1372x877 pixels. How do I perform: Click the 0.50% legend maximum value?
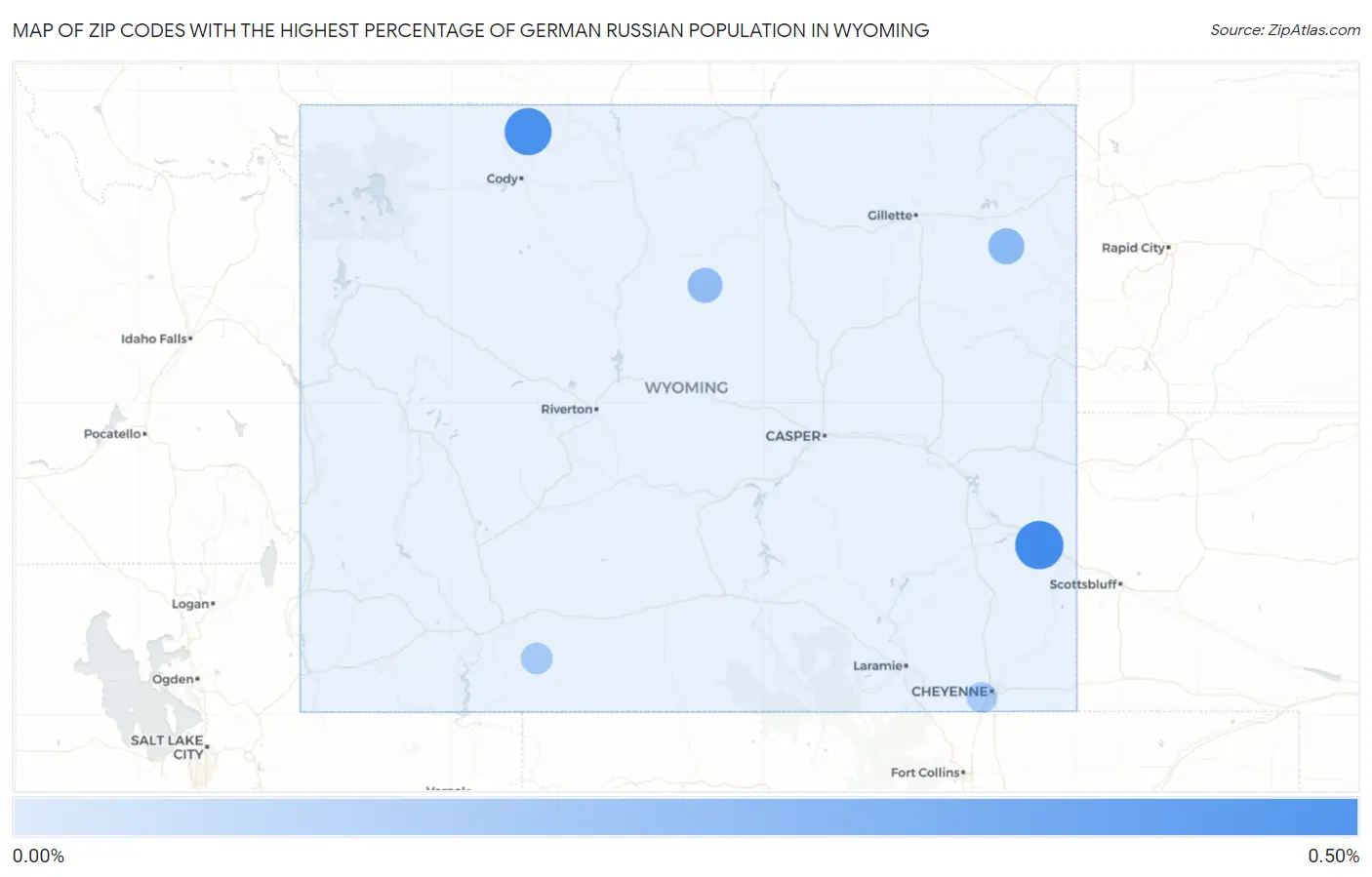(1333, 856)
